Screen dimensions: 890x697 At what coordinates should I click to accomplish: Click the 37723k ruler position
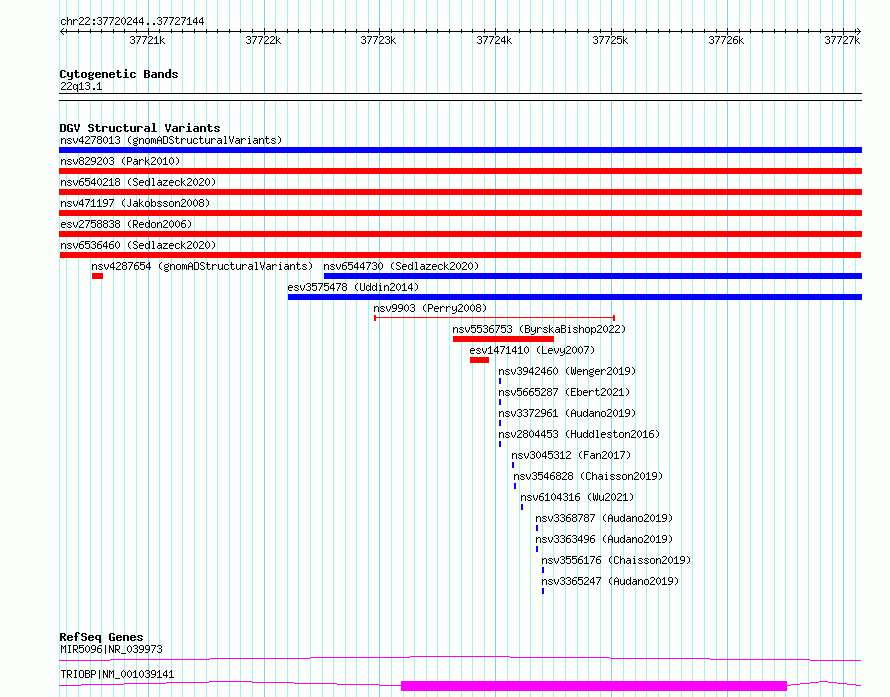click(x=378, y=40)
